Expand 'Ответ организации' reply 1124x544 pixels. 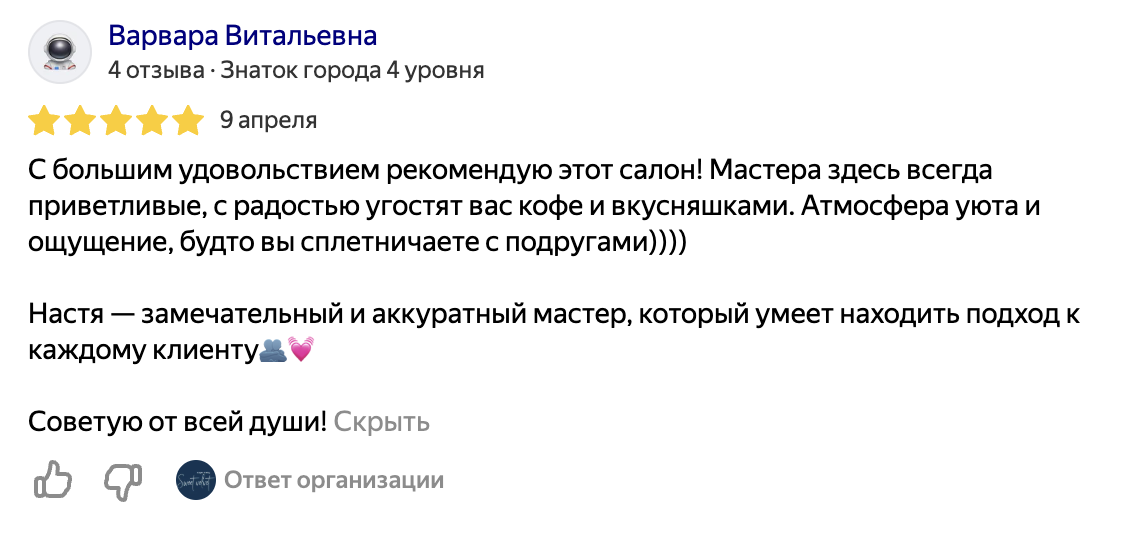coord(334,479)
